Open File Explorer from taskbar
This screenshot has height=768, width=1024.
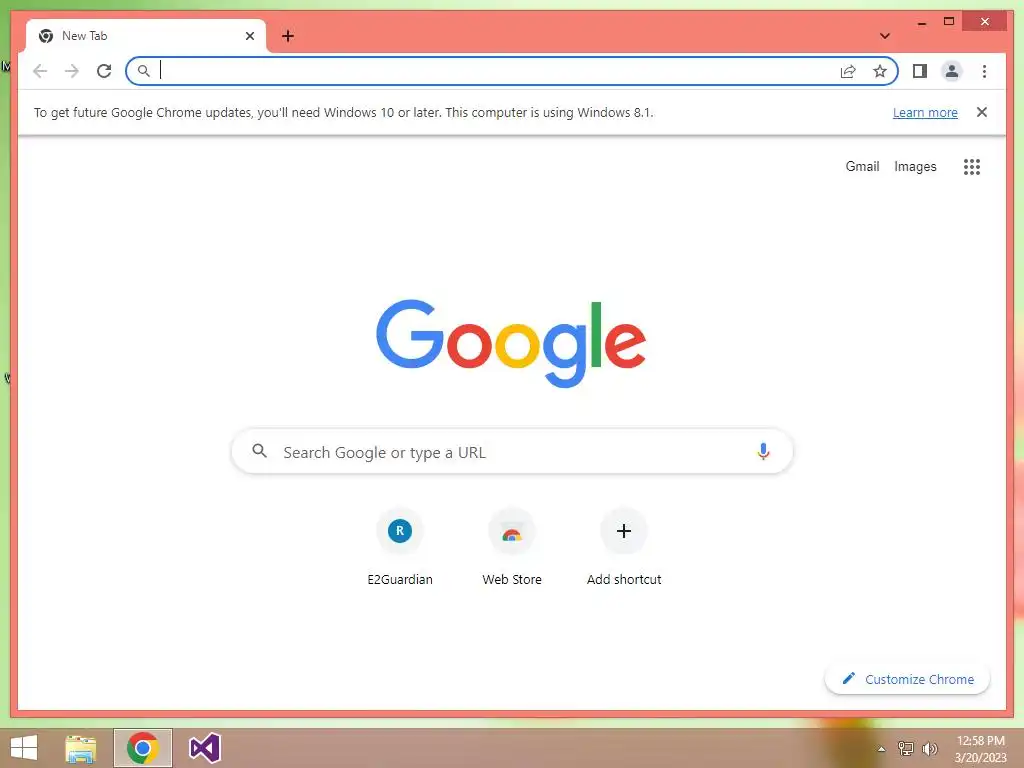tap(81, 748)
